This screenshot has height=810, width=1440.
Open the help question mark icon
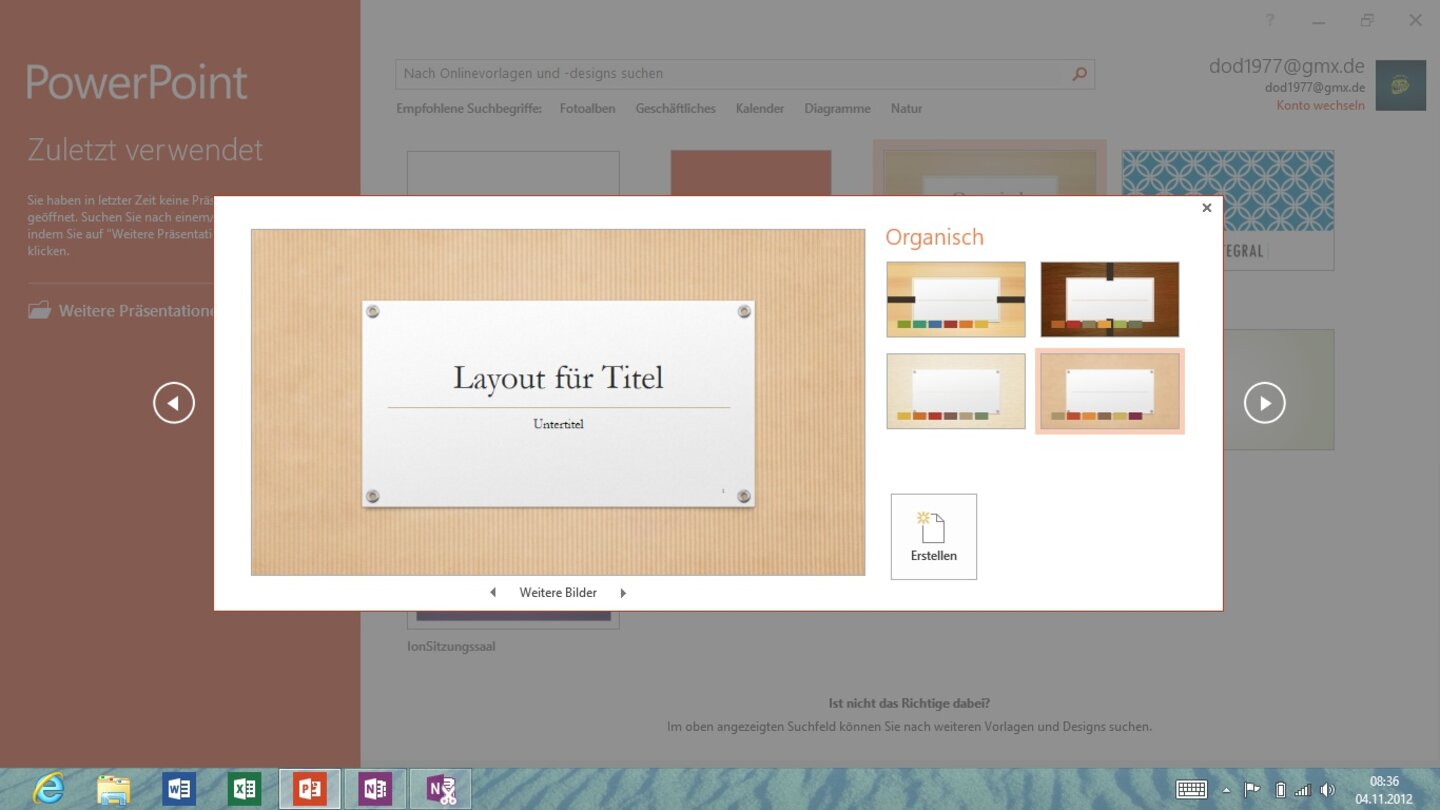click(x=1271, y=20)
